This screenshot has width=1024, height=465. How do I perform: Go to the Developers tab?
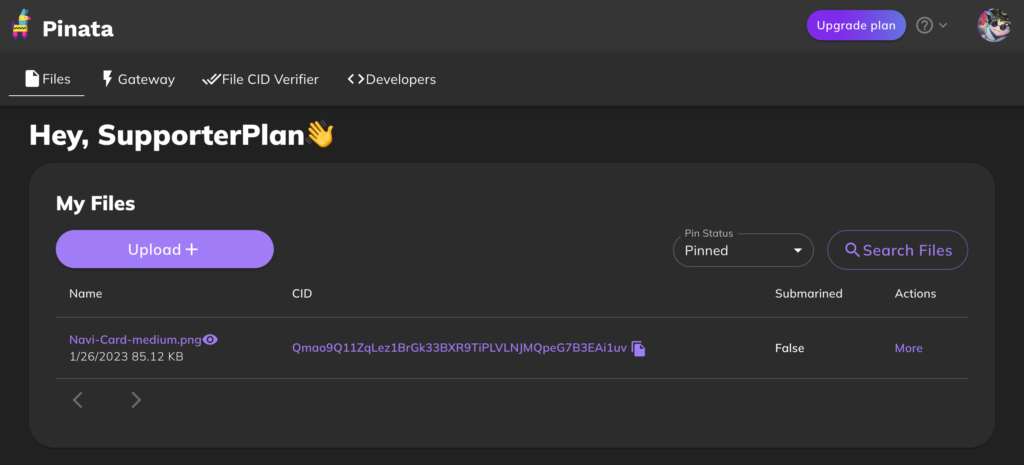click(x=392, y=80)
